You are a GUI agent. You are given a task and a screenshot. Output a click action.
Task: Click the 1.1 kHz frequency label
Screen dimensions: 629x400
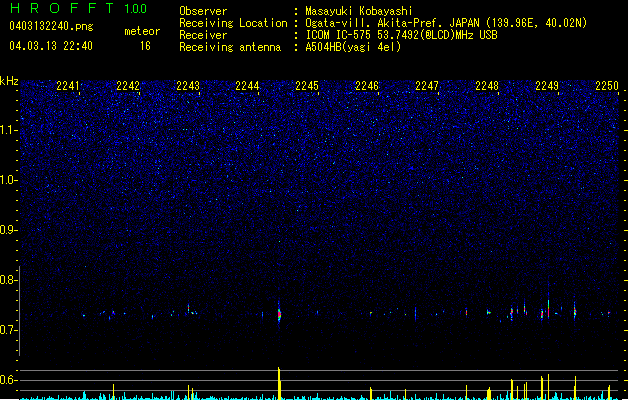9,130
